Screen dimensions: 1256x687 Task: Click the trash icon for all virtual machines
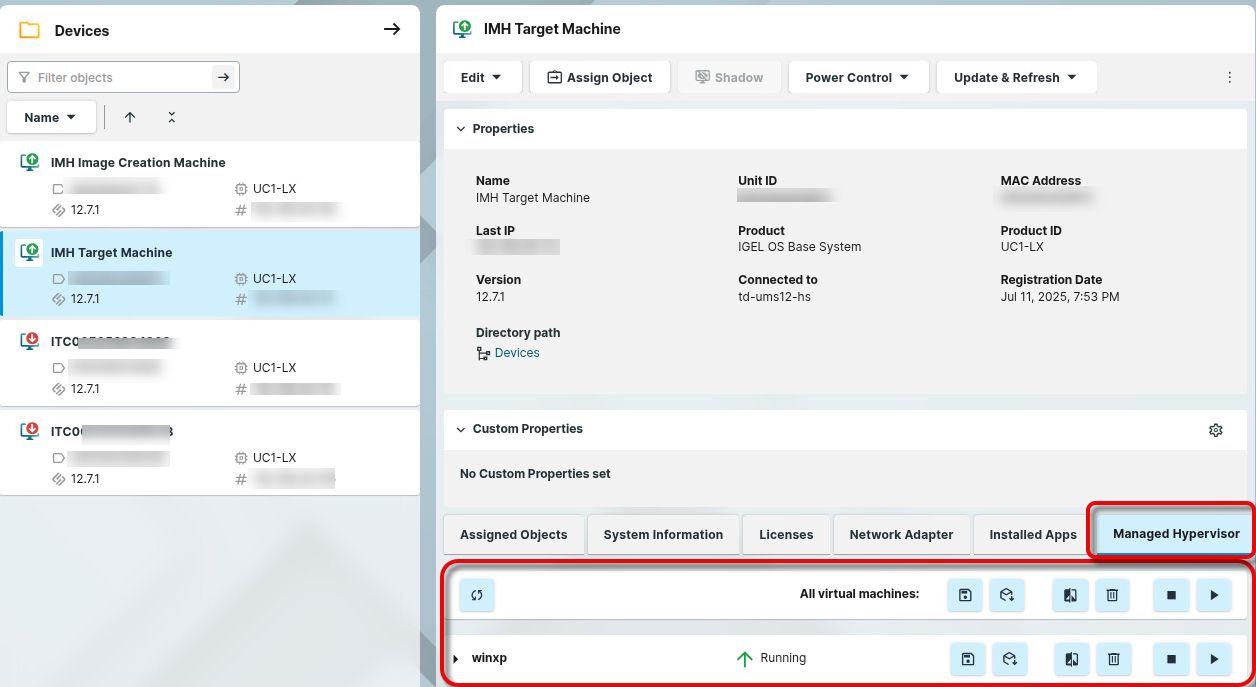(1112, 595)
